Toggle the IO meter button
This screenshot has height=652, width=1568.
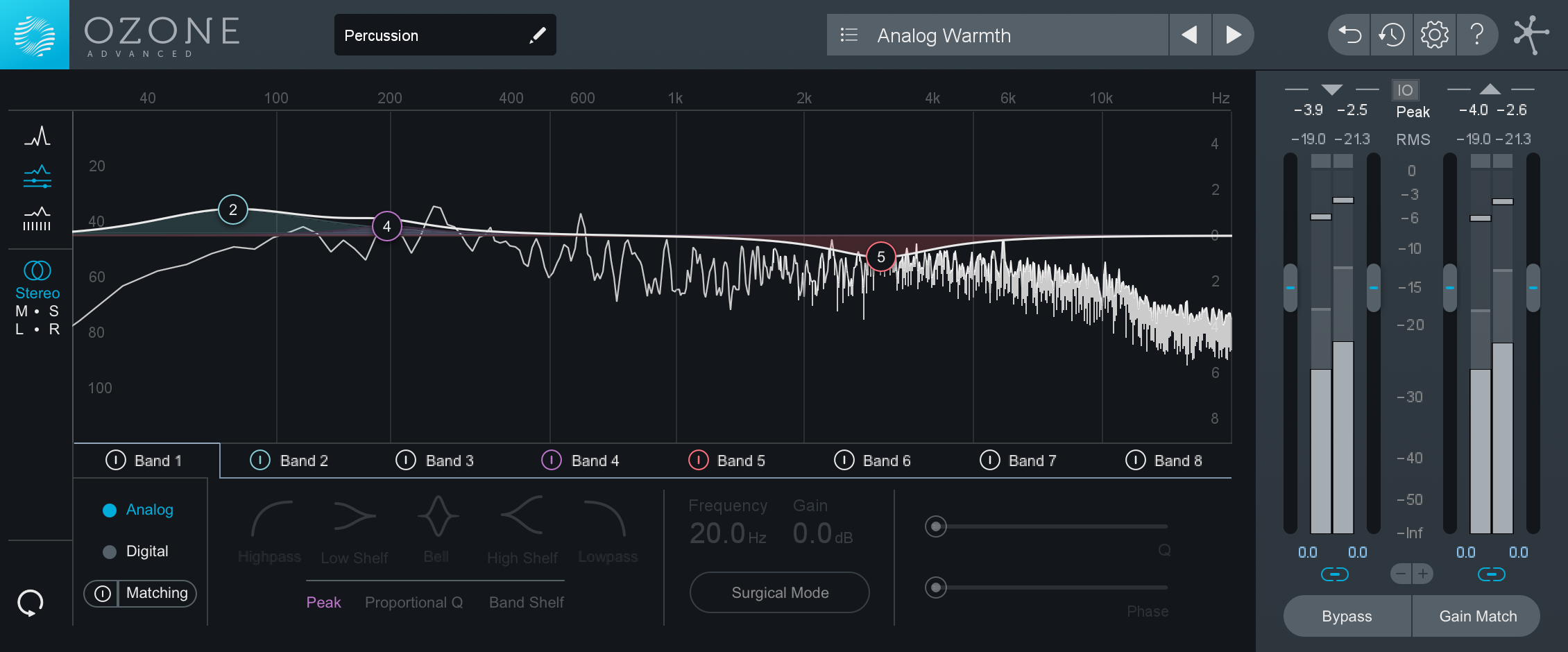1406,90
